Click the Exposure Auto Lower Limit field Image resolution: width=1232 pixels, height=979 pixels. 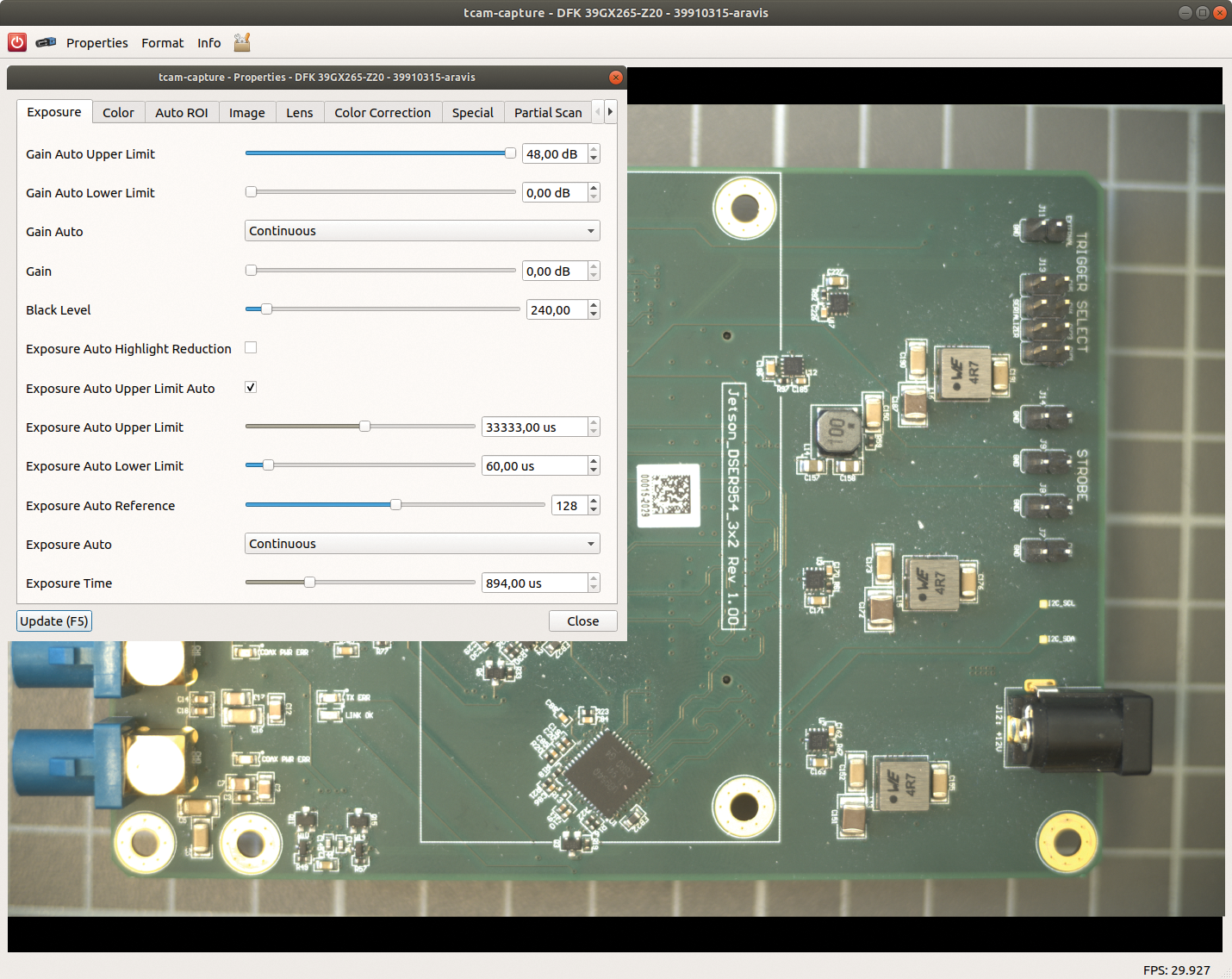[x=534, y=466]
